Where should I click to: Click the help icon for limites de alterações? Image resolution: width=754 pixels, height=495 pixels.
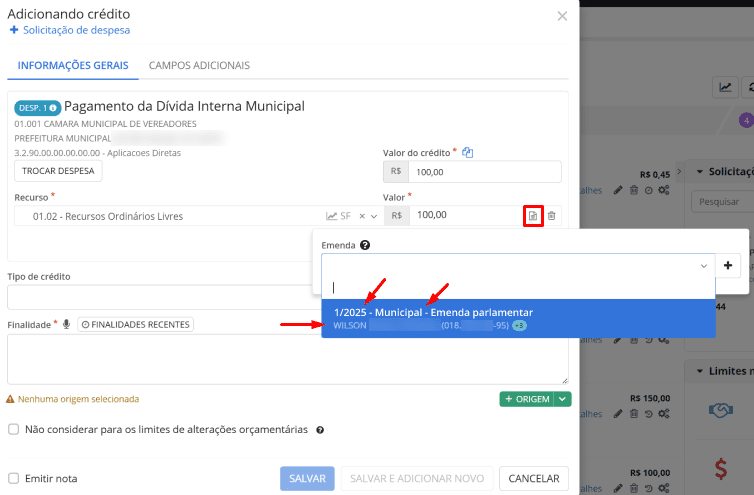click(x=319, y=430)
